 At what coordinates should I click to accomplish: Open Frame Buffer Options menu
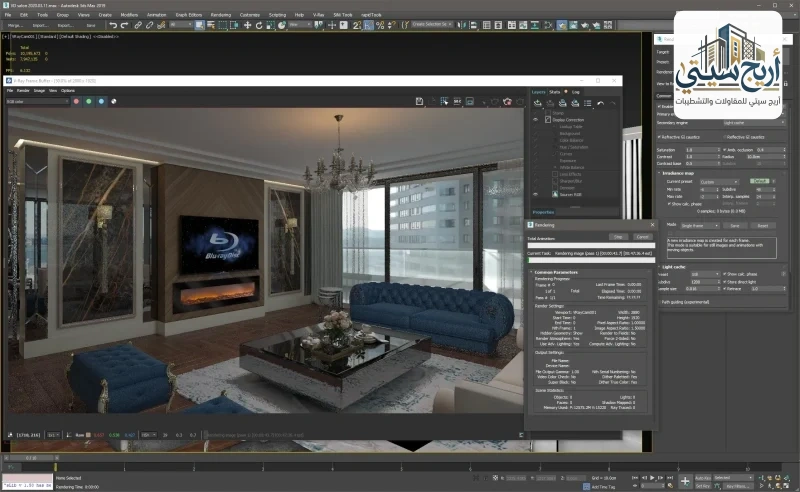click(68, 91)
